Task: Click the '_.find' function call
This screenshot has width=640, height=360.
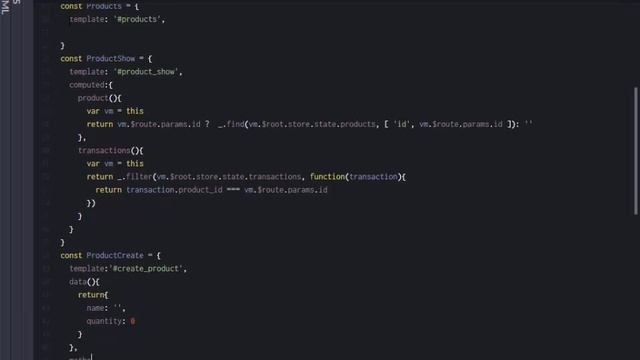Action: tap(231, 124)
